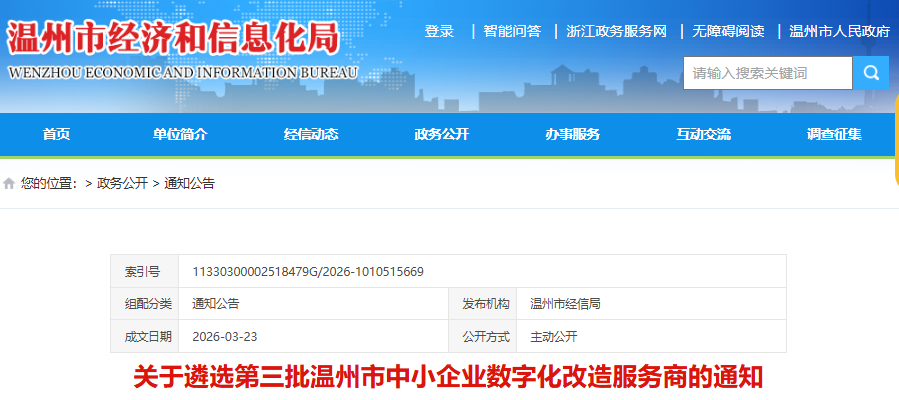The image size is (899, 400).
Task: Click the home icon beside 您的位置
Action: [x=10, y=184]
